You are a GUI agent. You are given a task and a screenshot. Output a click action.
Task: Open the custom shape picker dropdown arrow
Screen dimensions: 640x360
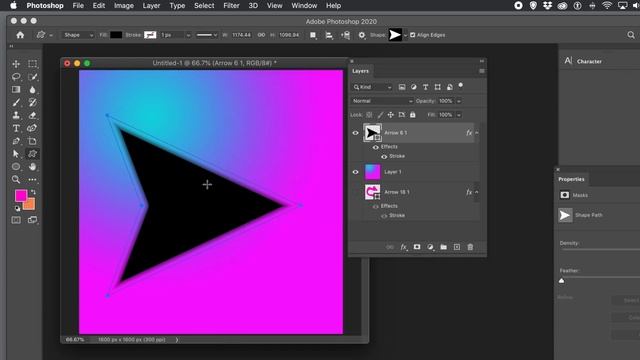point(405,36)
